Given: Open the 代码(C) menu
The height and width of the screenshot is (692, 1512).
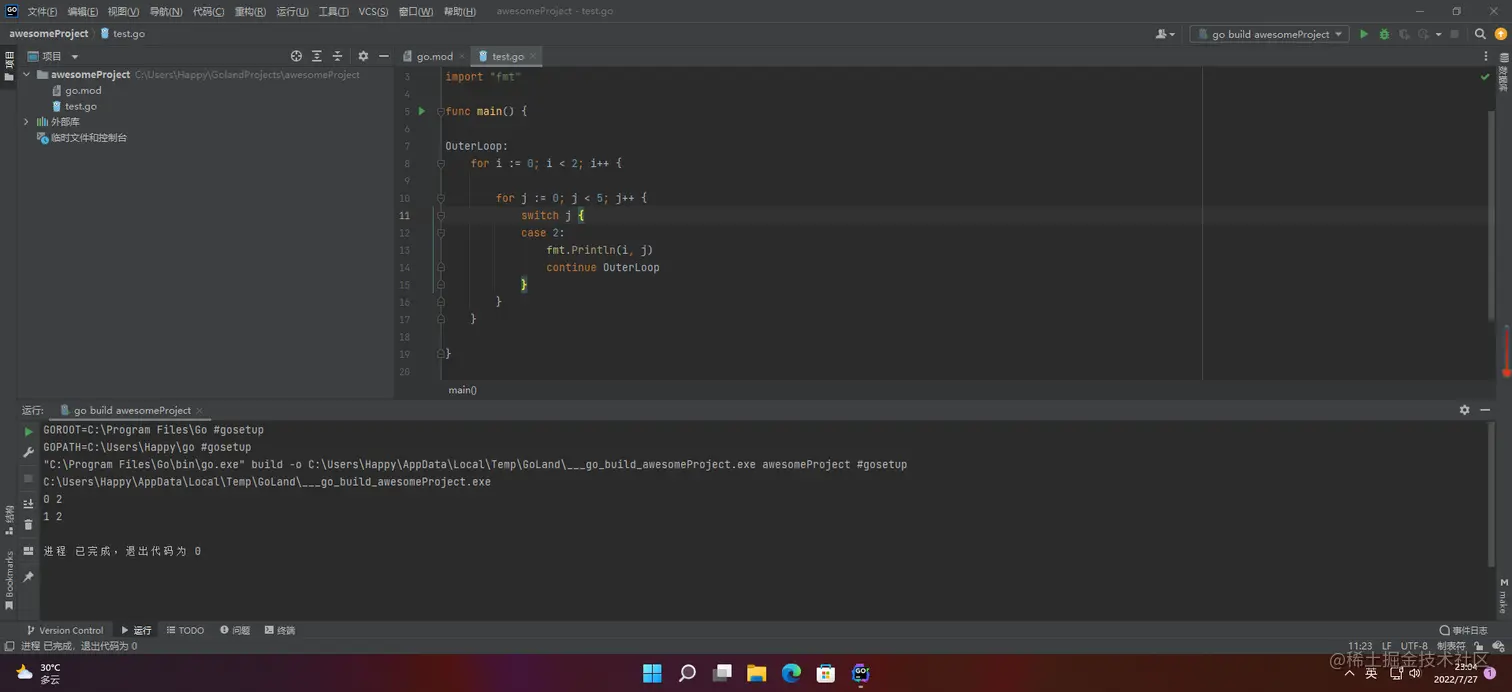Looking at the screenshot, I should 208,11.
